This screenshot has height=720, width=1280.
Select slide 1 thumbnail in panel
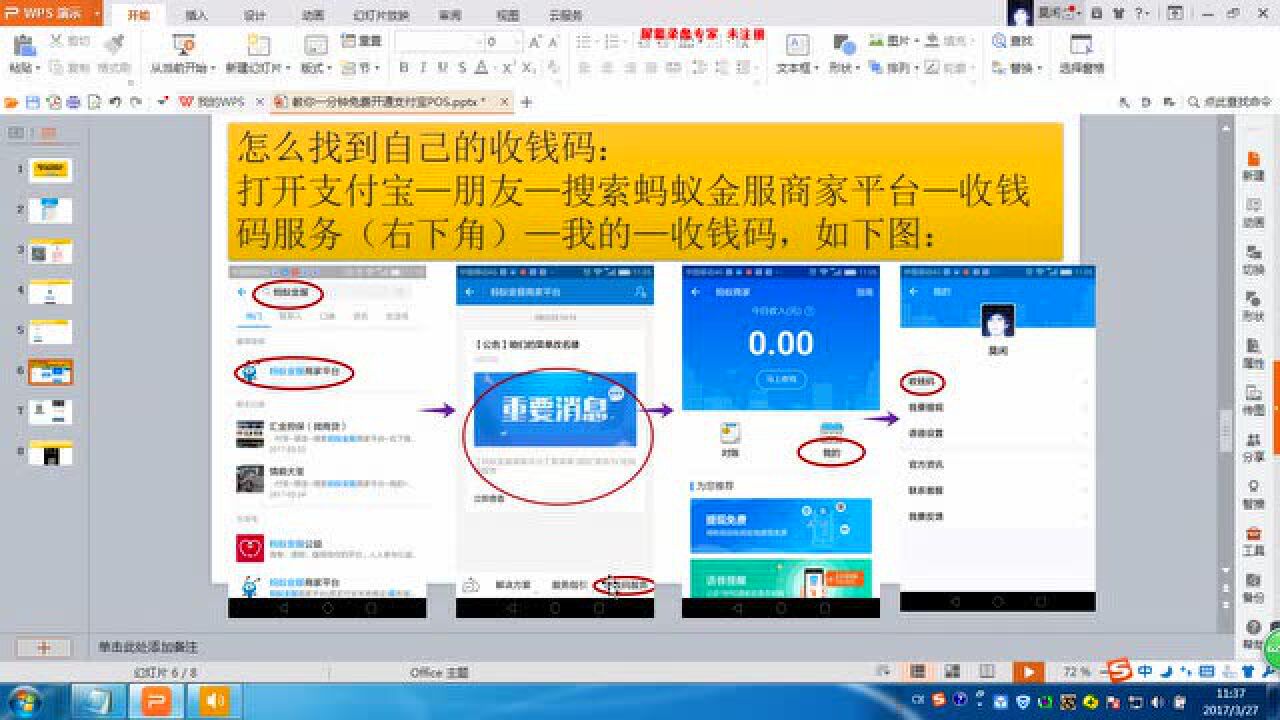[50, 170]
